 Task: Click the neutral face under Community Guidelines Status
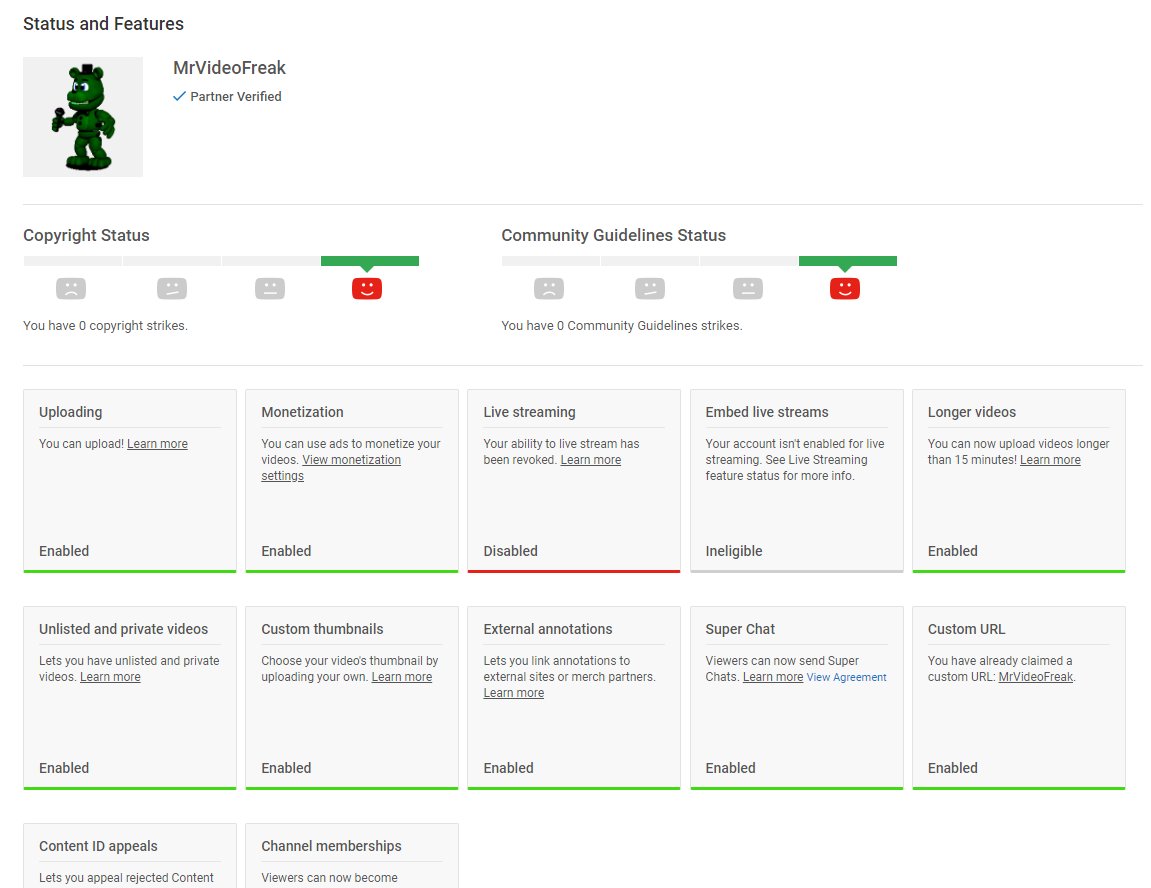pos(748,288)
